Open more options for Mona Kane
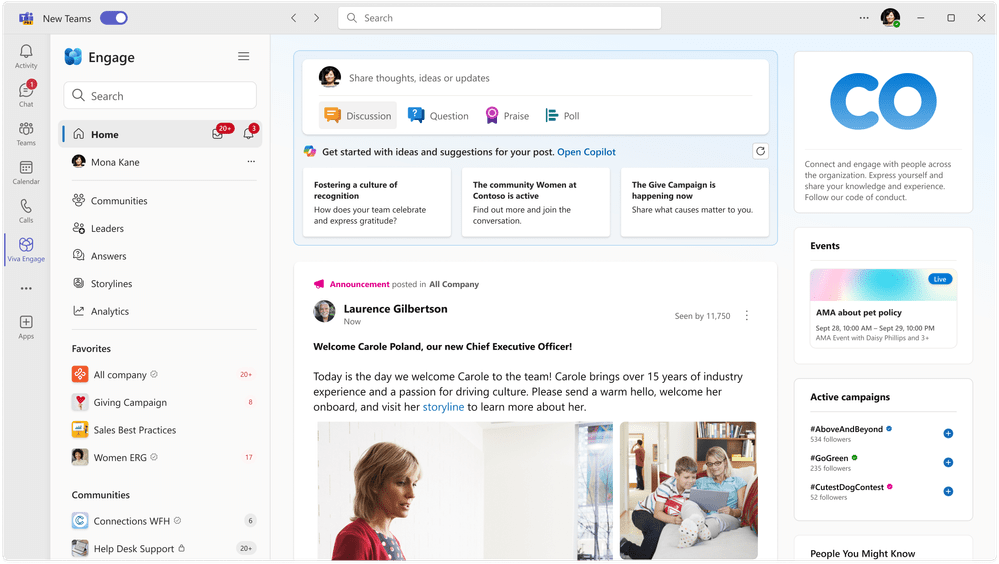 pyautogui.click(x=251, y=161)
